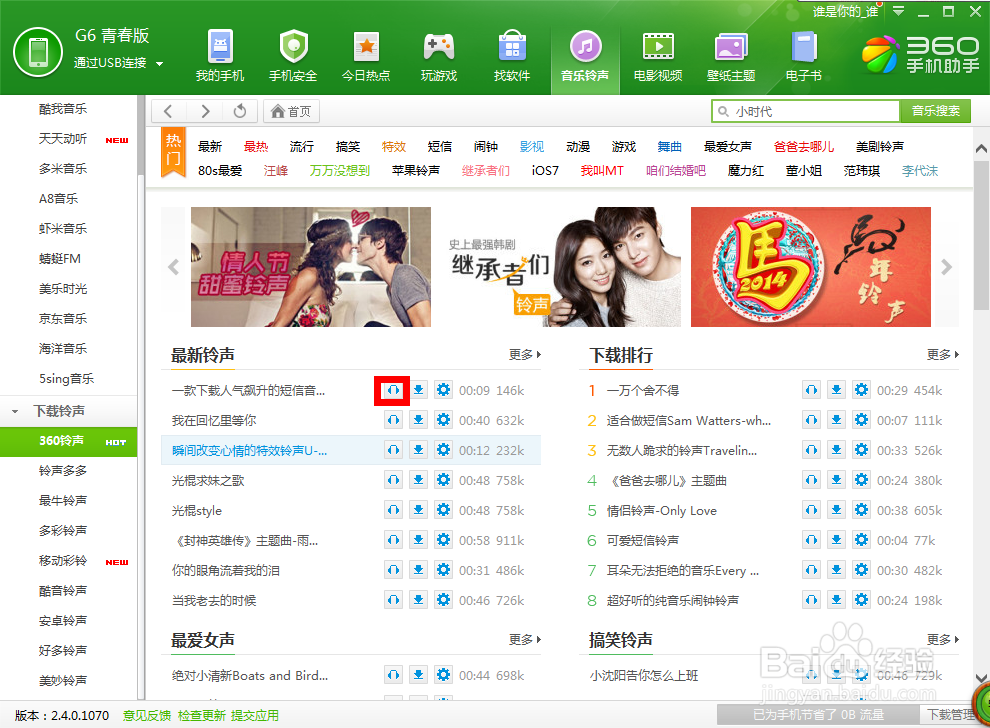
Task: Open 铃声多多 in the sidebar
Action: (63, 470)
